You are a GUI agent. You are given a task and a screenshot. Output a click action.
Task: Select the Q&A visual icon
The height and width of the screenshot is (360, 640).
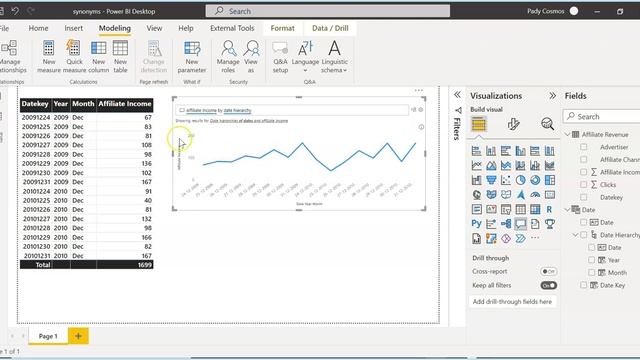click(x=520, y=224)
